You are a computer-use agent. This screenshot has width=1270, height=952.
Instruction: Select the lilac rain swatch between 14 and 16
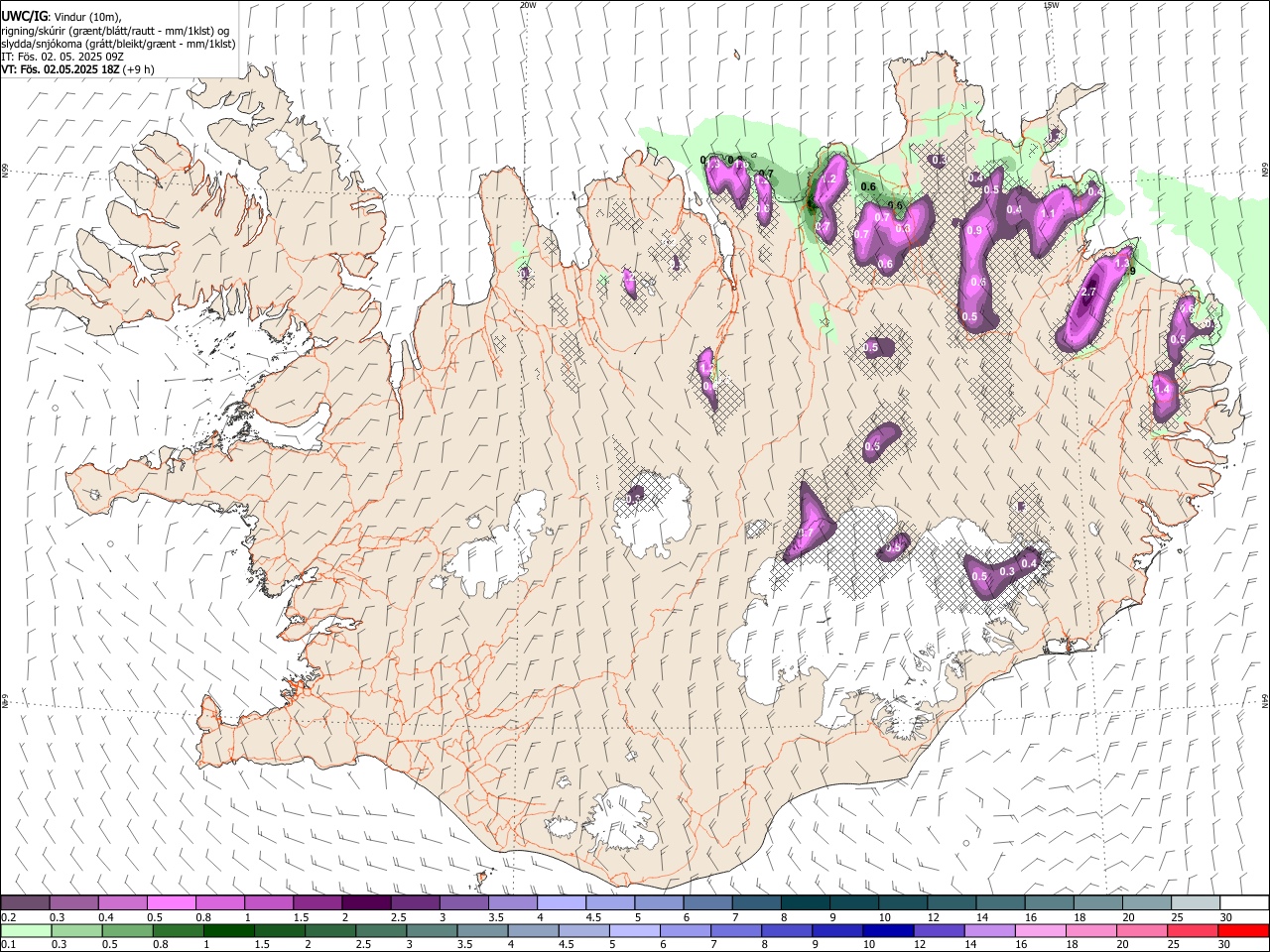(x=988, y=930)
